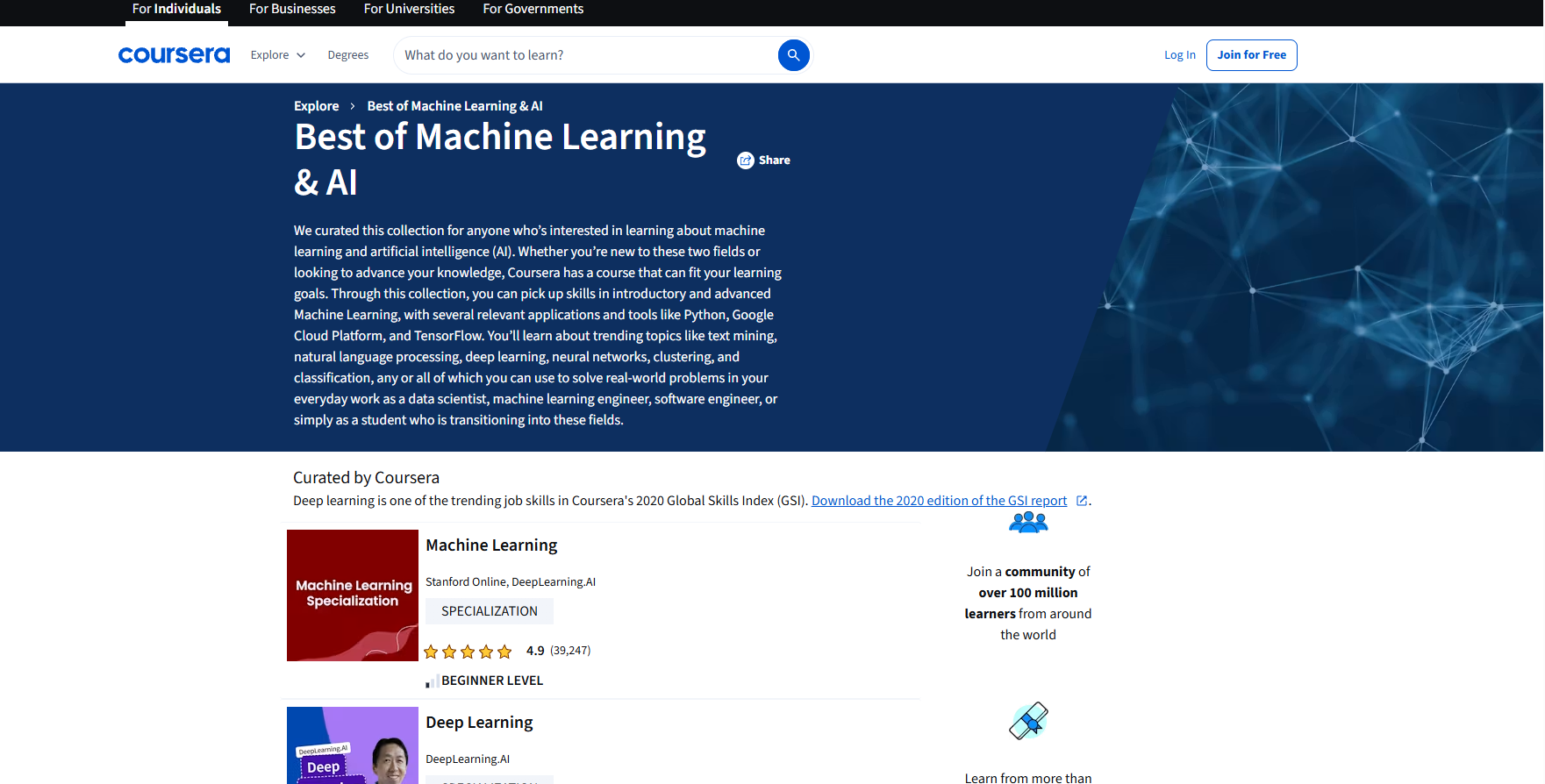
Task: Click the 4.9 rating value
Action: pyautogui.click(x=535, y=651)
